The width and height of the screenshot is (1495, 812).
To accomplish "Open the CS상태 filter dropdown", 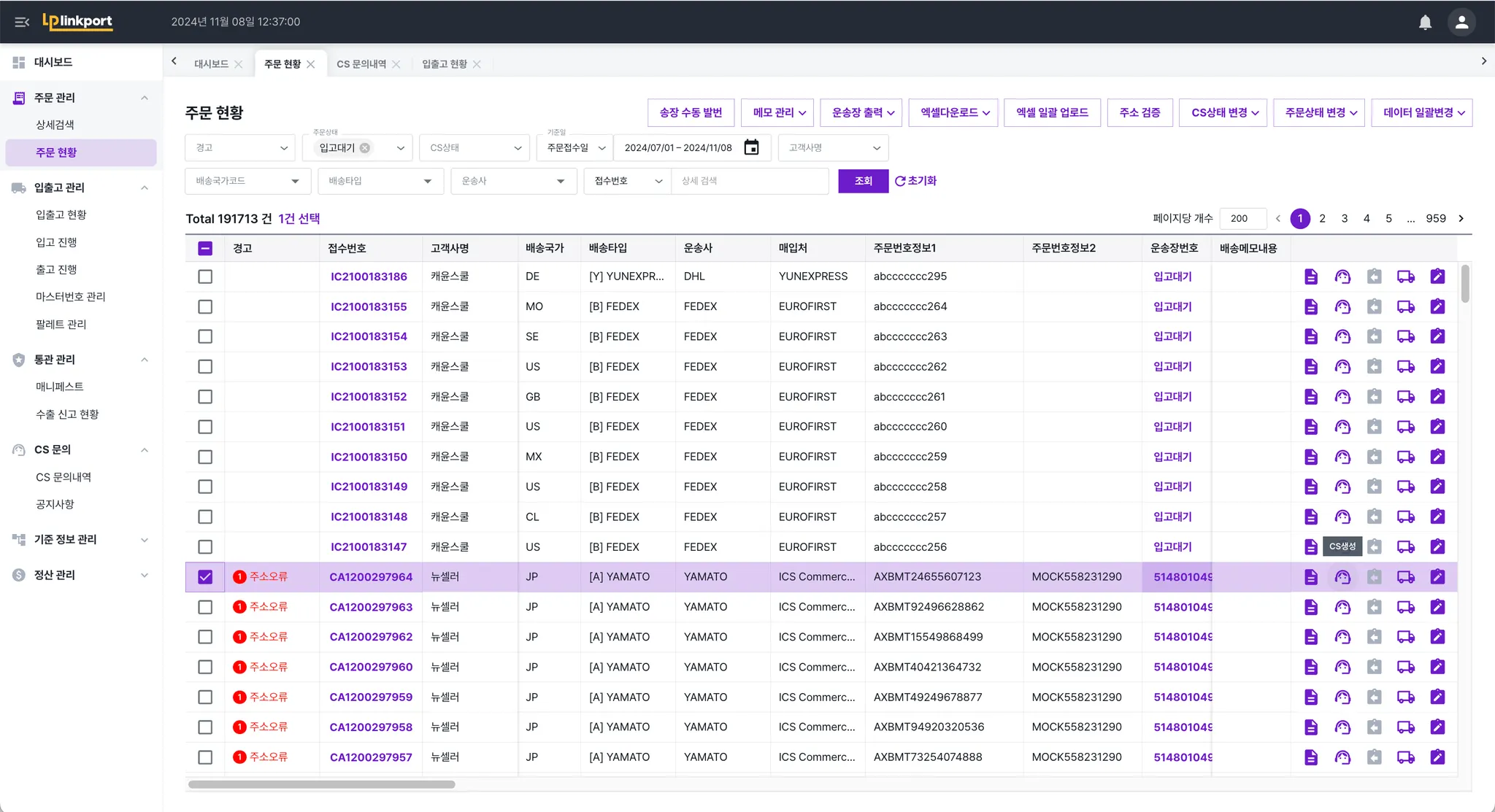I will pos(474,147).
